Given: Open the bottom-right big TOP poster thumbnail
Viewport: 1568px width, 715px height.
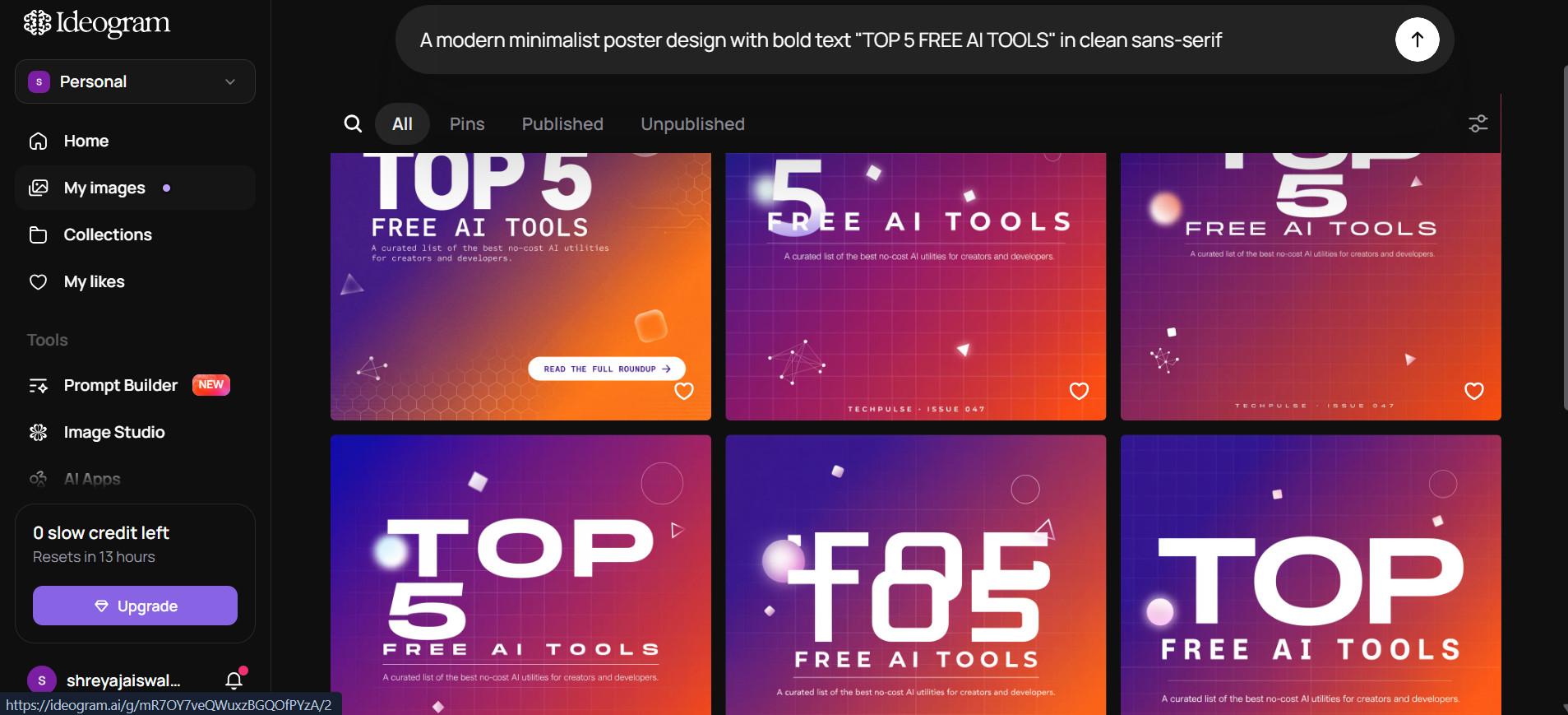Looking at the screenshot, I should tap(1311, 575).
